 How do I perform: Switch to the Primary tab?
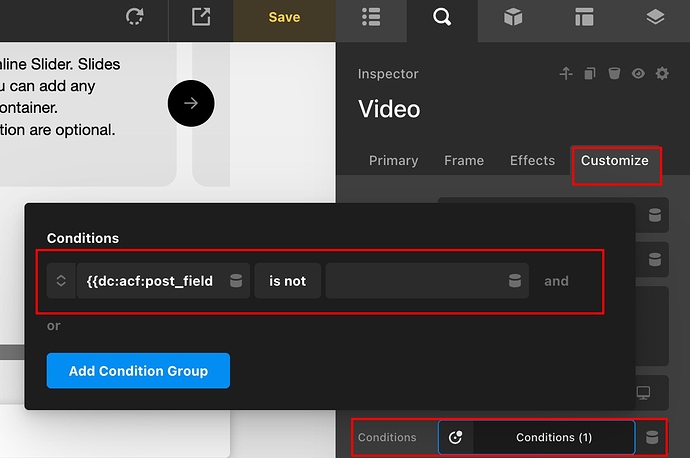(x=393, y=161)
